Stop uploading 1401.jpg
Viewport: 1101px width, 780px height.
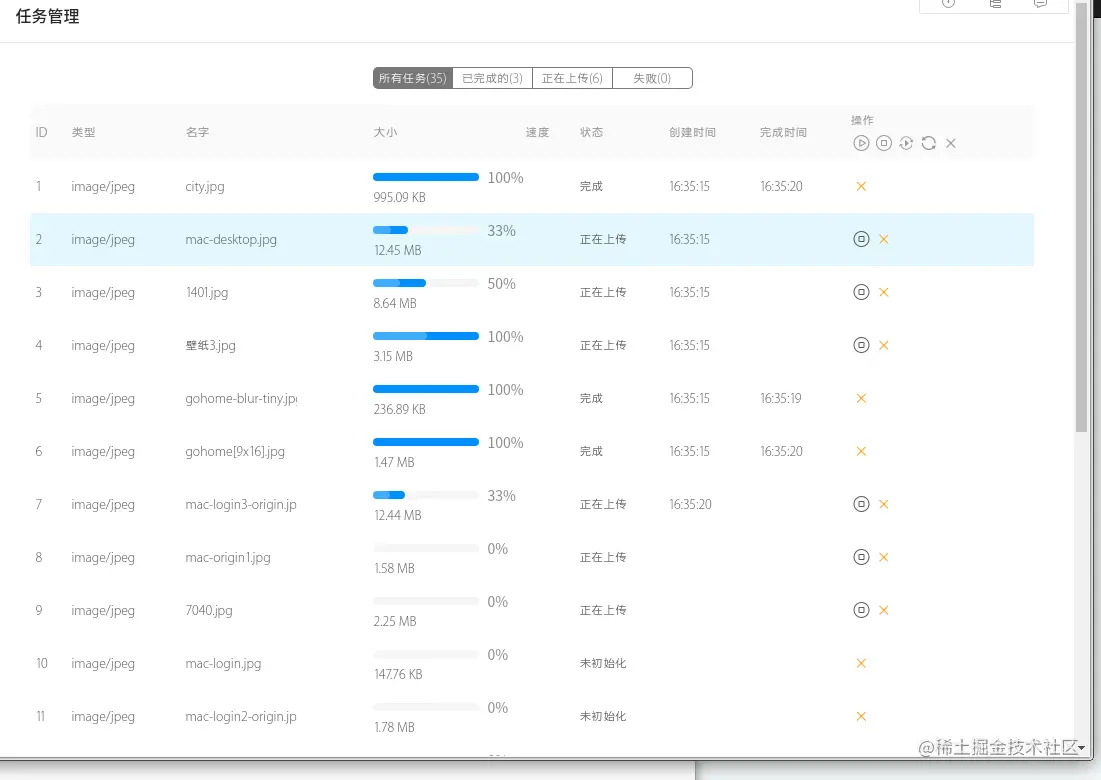tap(861, 292)
